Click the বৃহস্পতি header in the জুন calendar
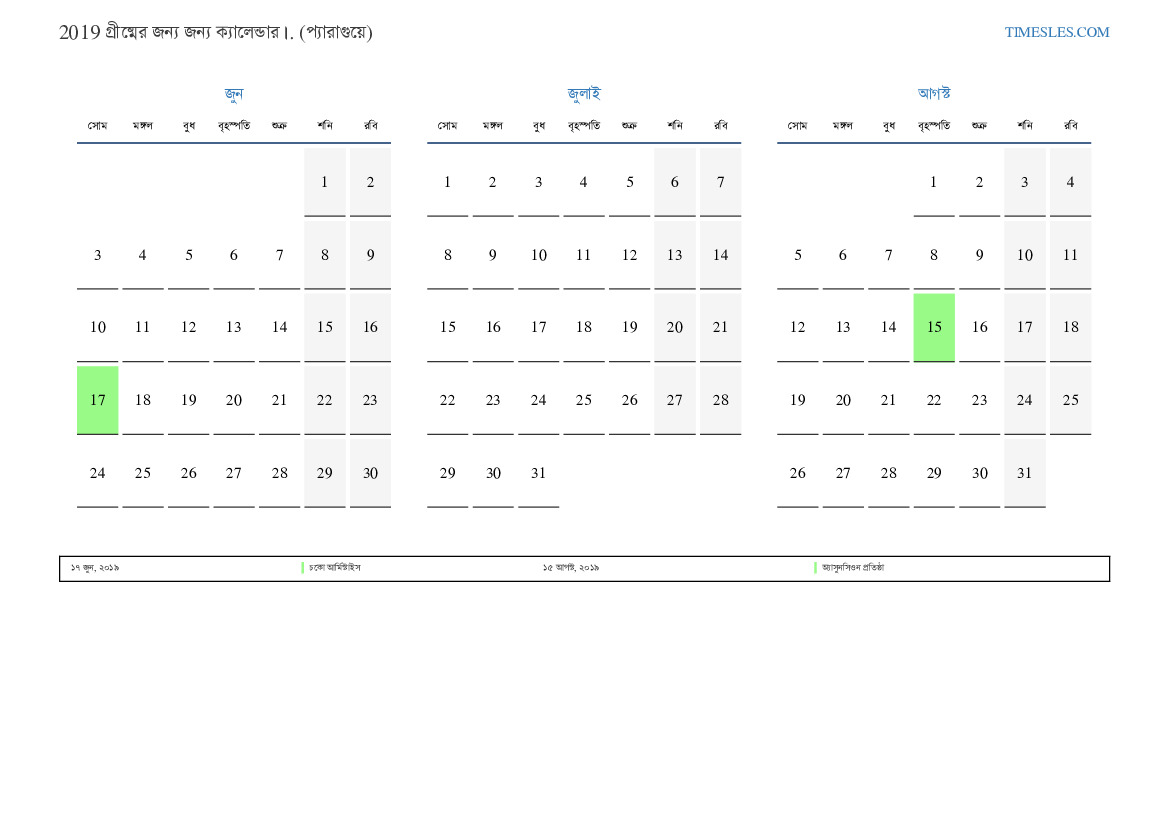1169x827 pixels. [x=234, y=125]
